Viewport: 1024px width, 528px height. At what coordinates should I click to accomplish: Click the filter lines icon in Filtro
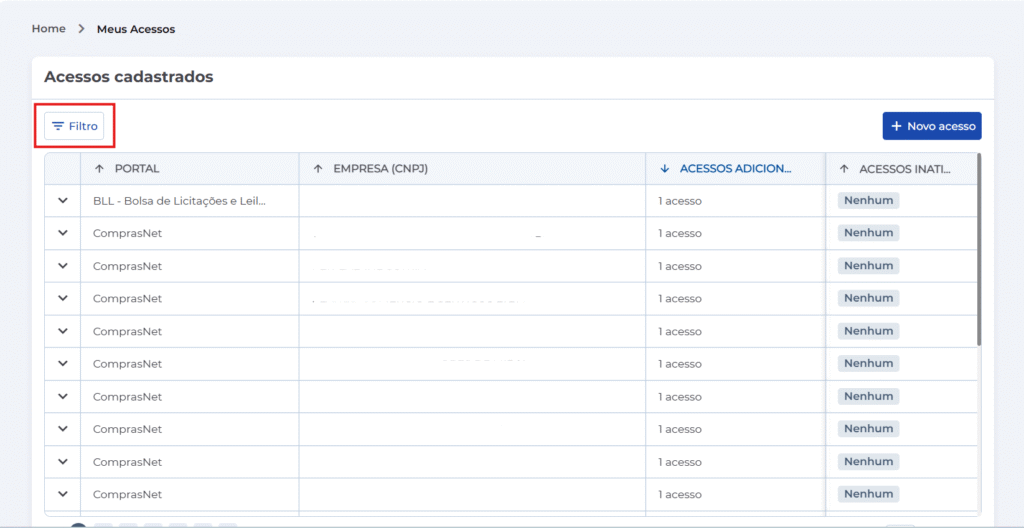point(58,126)
